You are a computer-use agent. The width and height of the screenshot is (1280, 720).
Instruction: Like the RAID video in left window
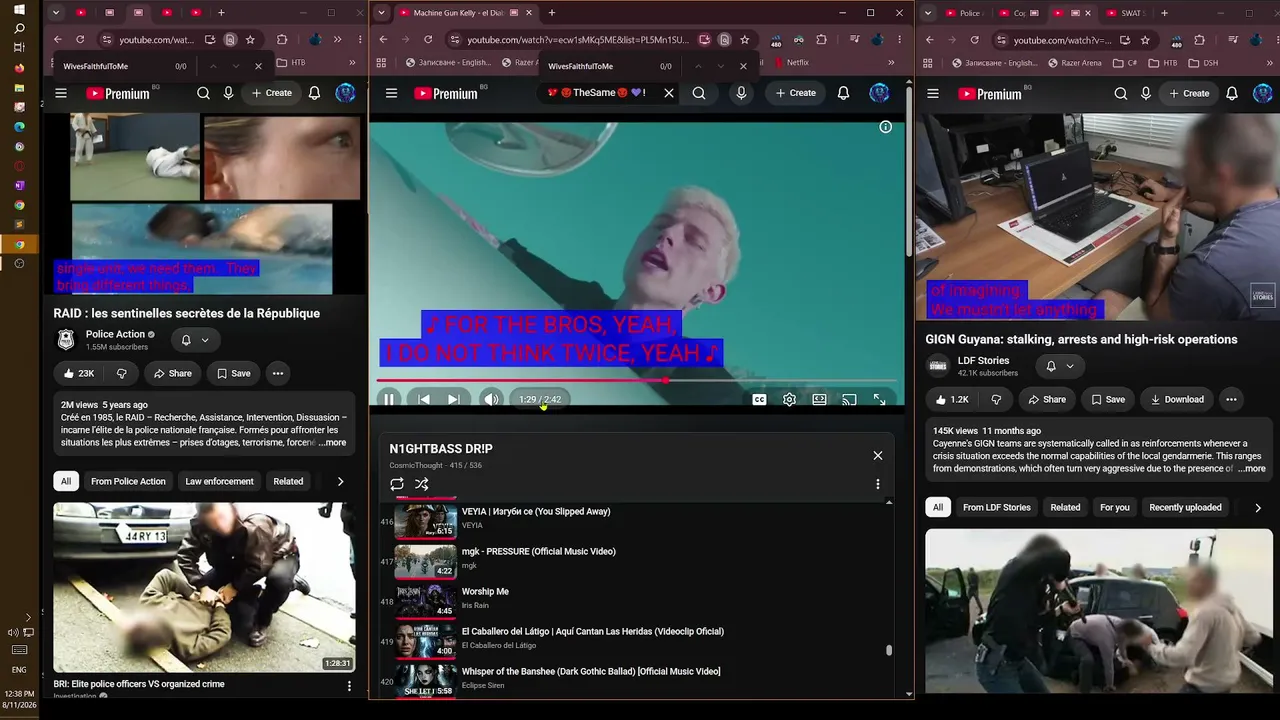(78, 373)
